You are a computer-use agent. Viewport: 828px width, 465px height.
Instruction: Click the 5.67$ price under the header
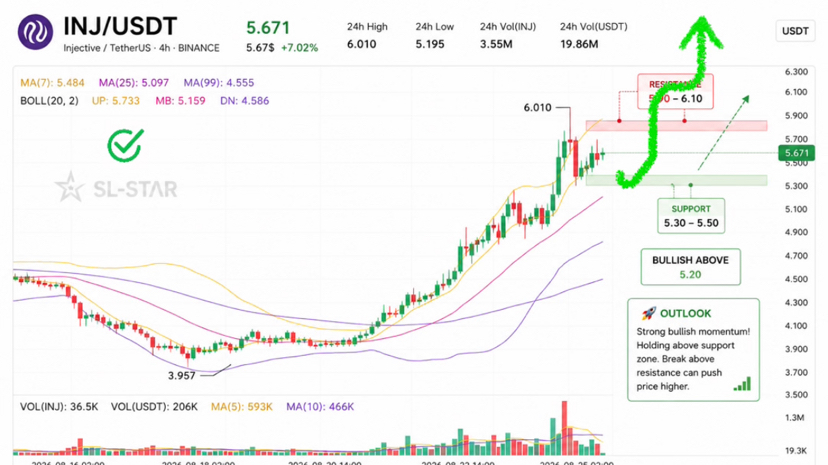coord(260,48)
